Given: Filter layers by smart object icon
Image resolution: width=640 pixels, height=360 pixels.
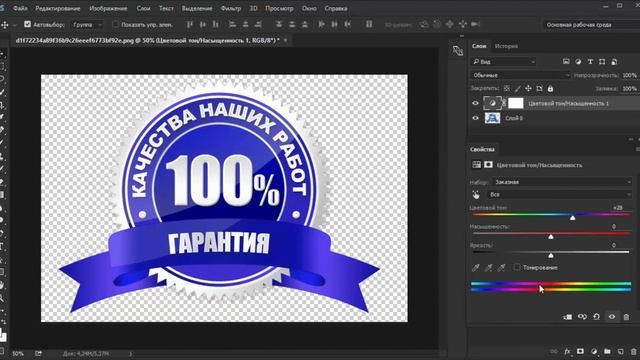Looking at the screenshot, I should pos(614,62).
